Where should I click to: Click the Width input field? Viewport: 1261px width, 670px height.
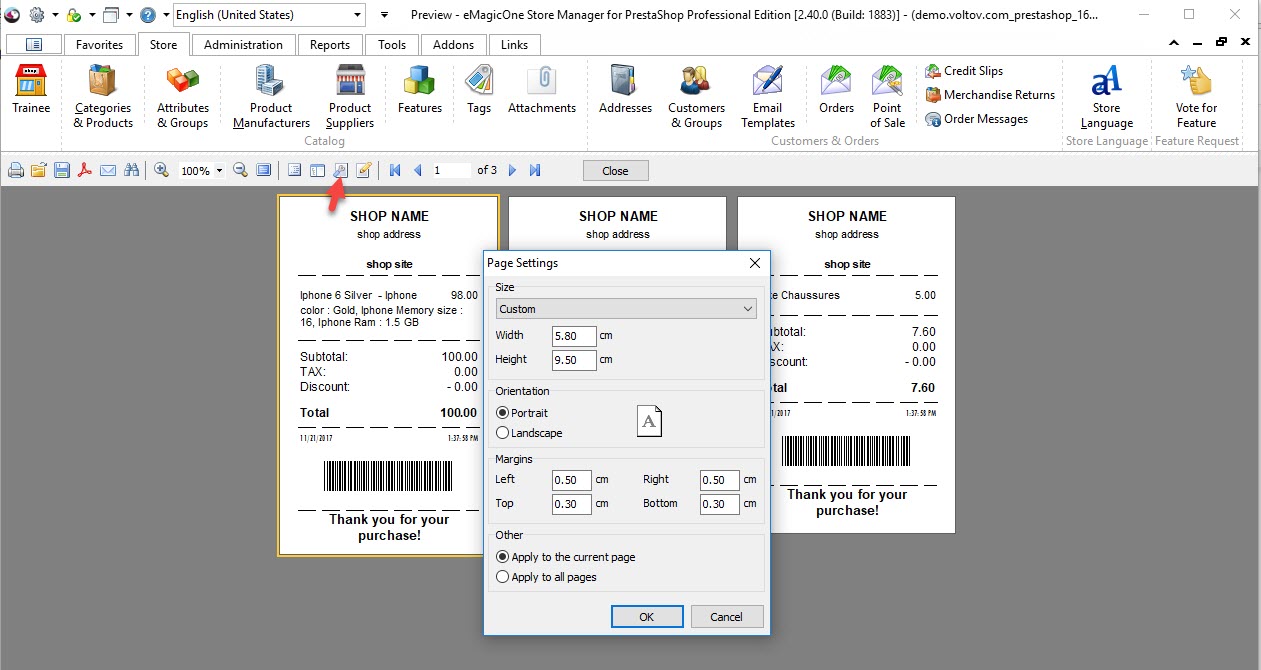pyautogui.click(x=574, y=336)
